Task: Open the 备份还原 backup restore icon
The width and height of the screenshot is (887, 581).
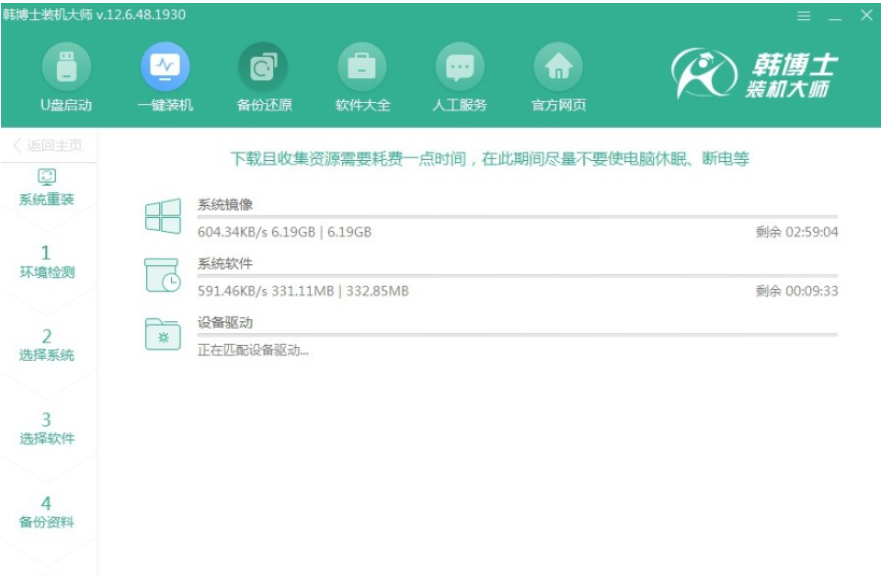Action: [x=263, y=68]
